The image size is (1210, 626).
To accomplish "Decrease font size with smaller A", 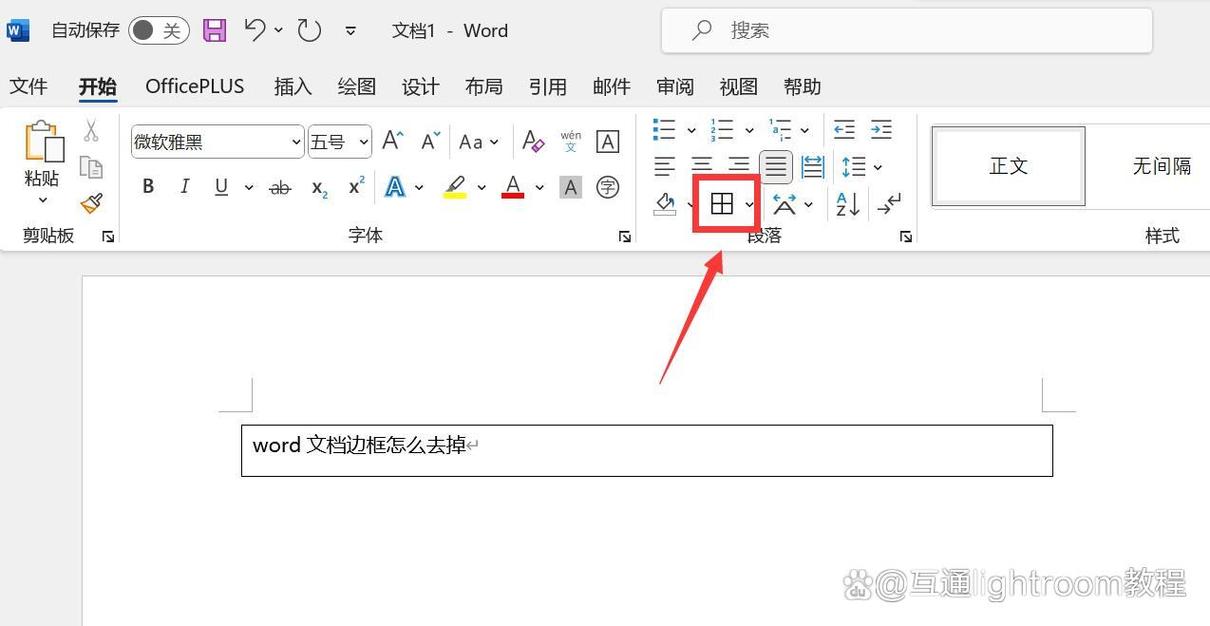I will pos(430,141).
